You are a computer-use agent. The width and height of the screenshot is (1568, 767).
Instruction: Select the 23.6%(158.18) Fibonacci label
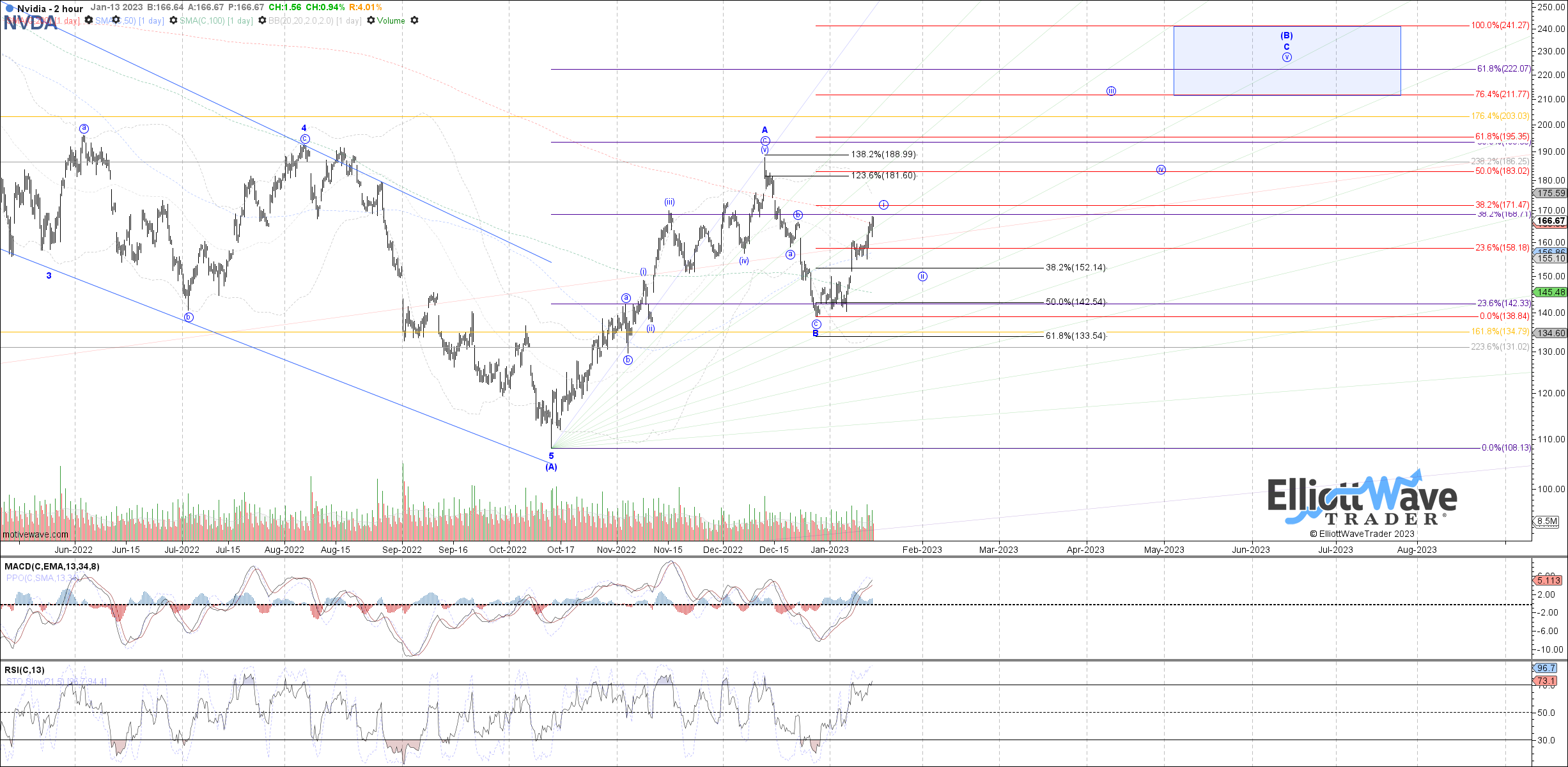(x=1502, y=248)
